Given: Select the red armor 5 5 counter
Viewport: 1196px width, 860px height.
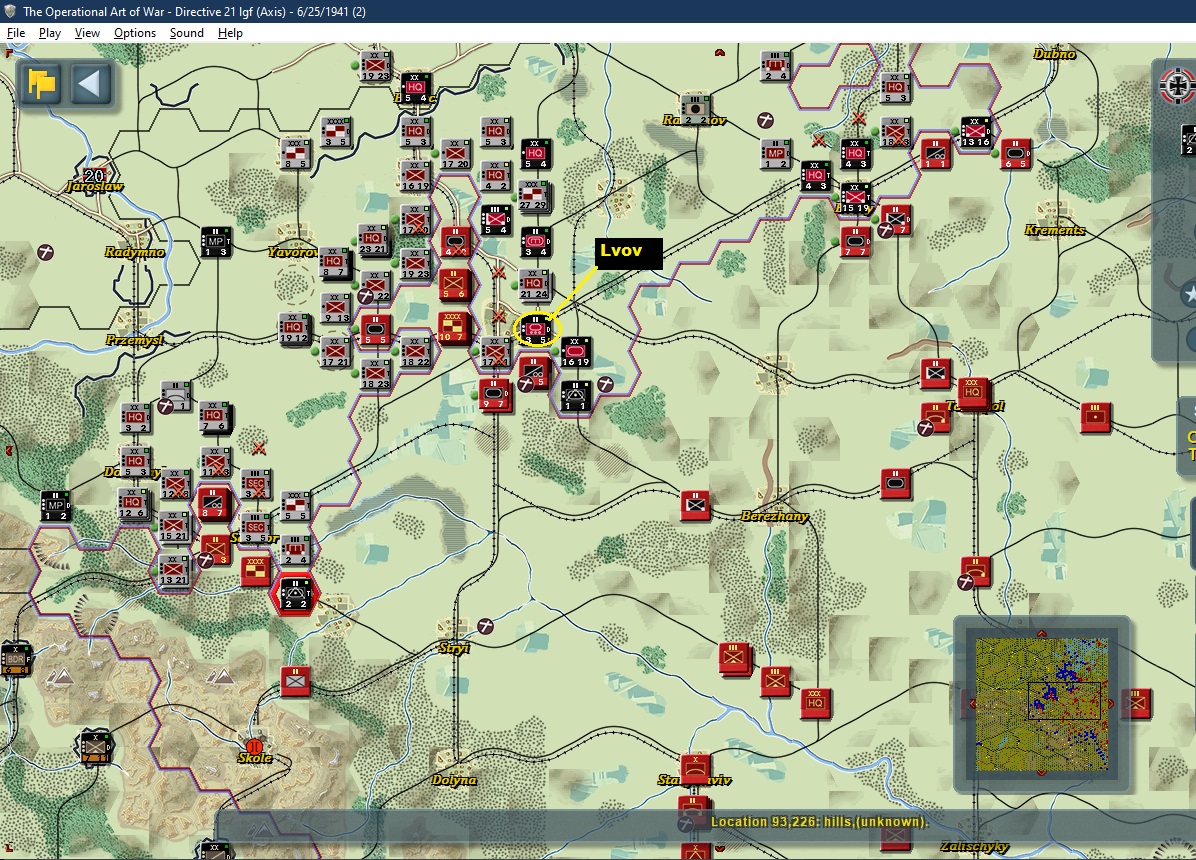Looking at the screenshot, I should point(375,330).
